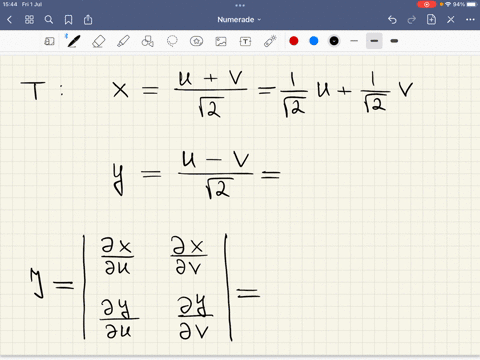
Task: Open the more options ellipsis menu
Action: click(x=470, y=20)
